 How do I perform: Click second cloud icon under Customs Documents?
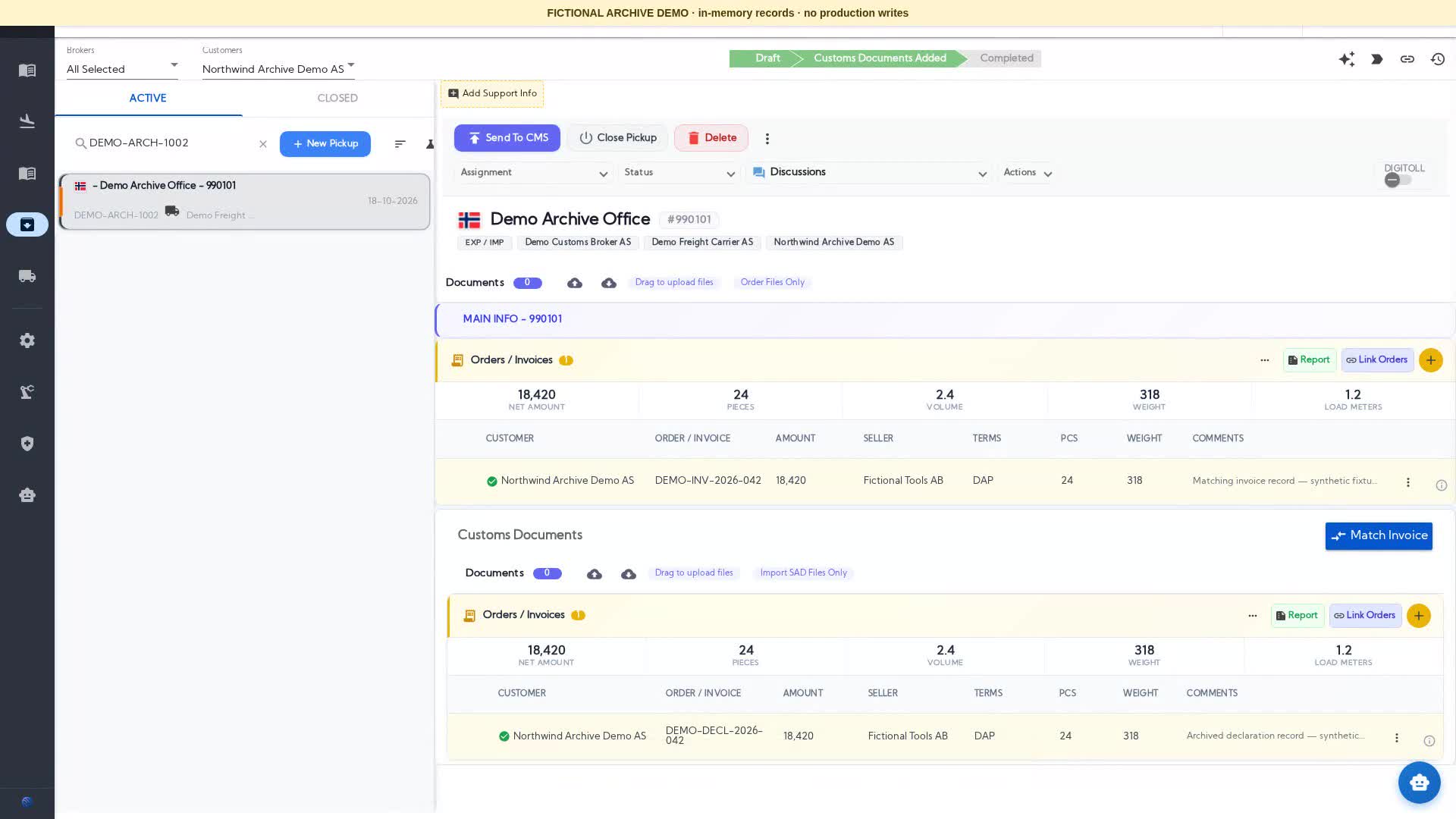click(x=629, y=574)
